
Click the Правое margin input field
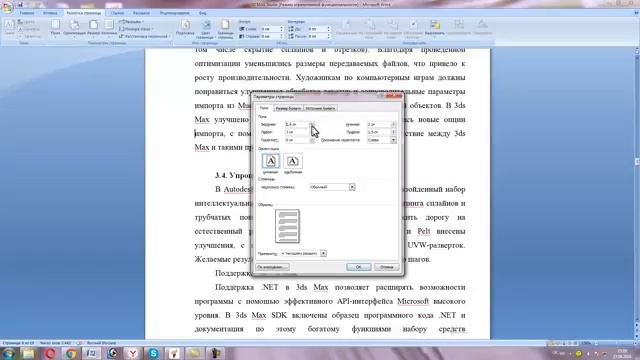pyautogui.click(x=379, y=132)
